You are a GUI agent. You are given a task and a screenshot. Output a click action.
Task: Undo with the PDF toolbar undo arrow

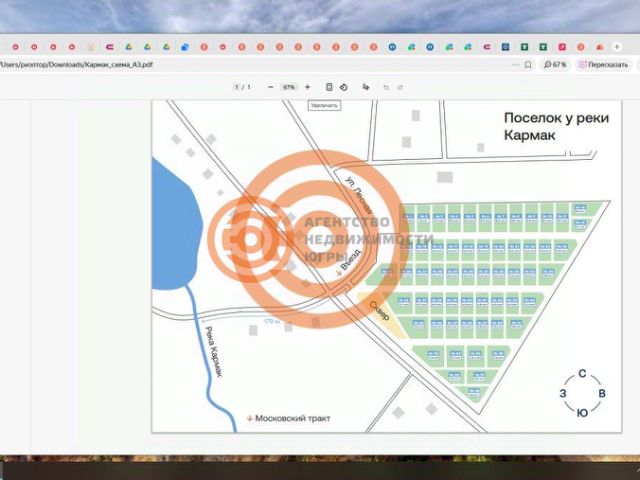tap(386, 87)
